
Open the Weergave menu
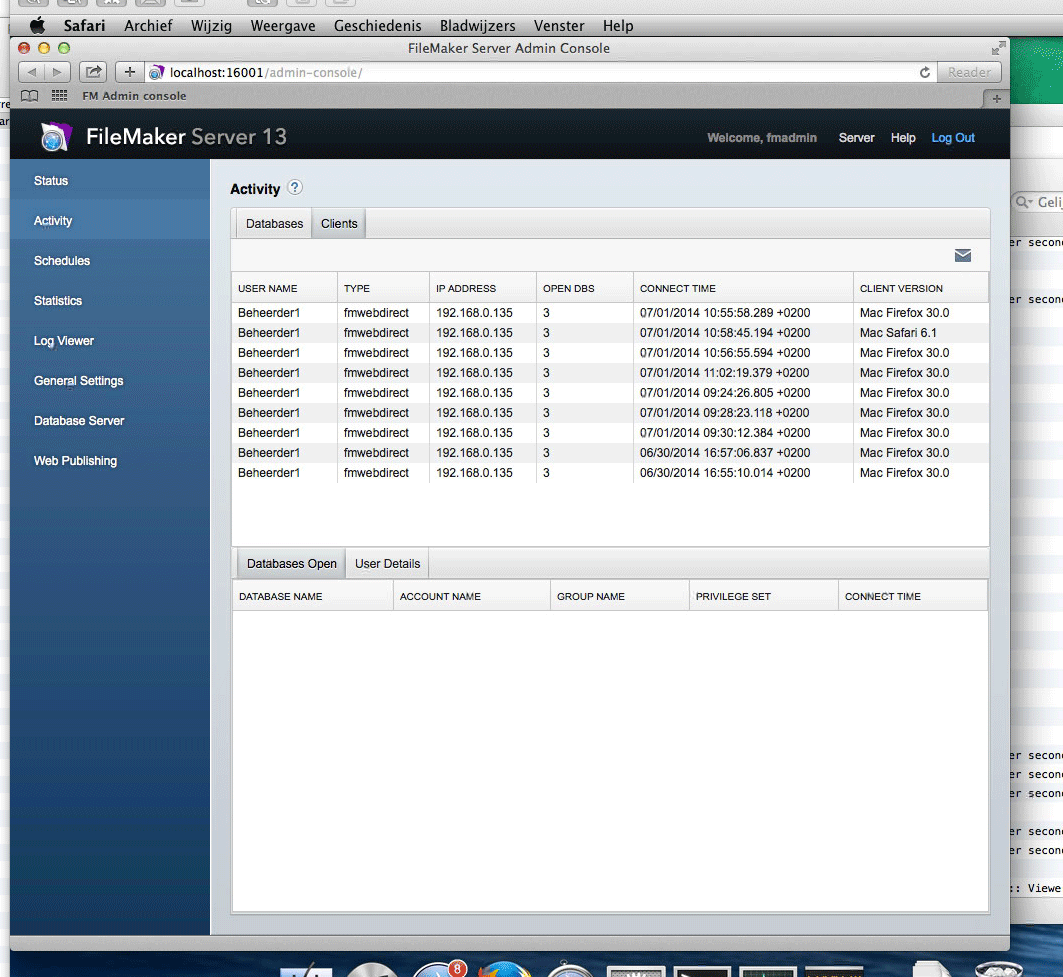click(283, 26)
